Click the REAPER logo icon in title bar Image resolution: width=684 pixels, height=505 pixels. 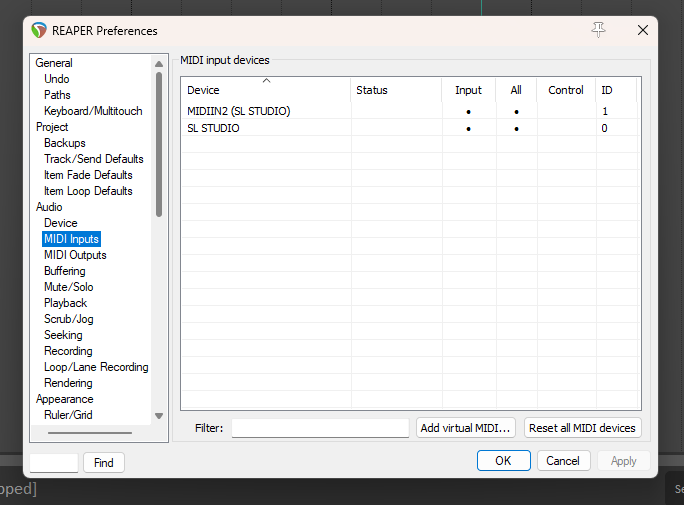39,30
